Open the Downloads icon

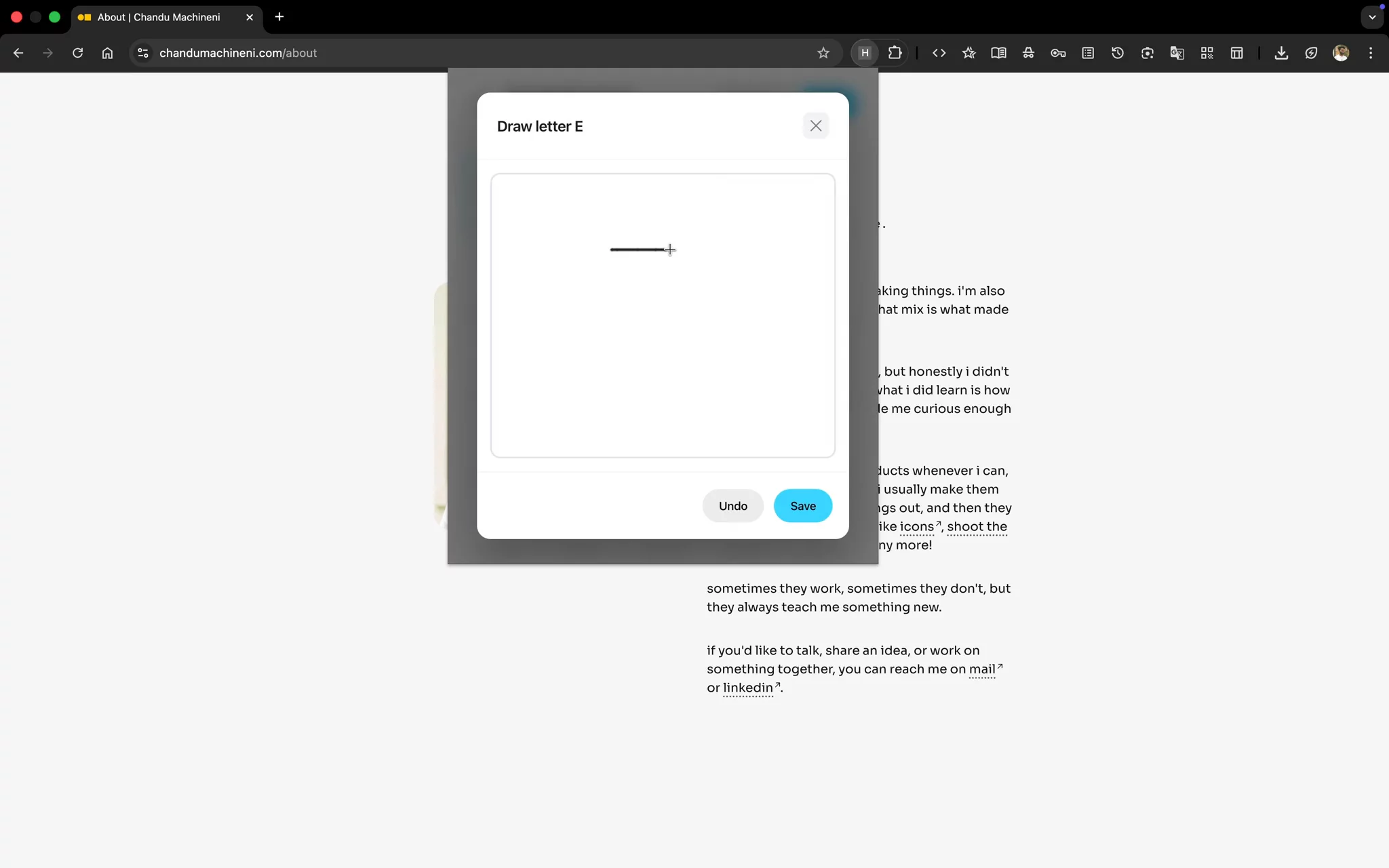pos(1281,53)
